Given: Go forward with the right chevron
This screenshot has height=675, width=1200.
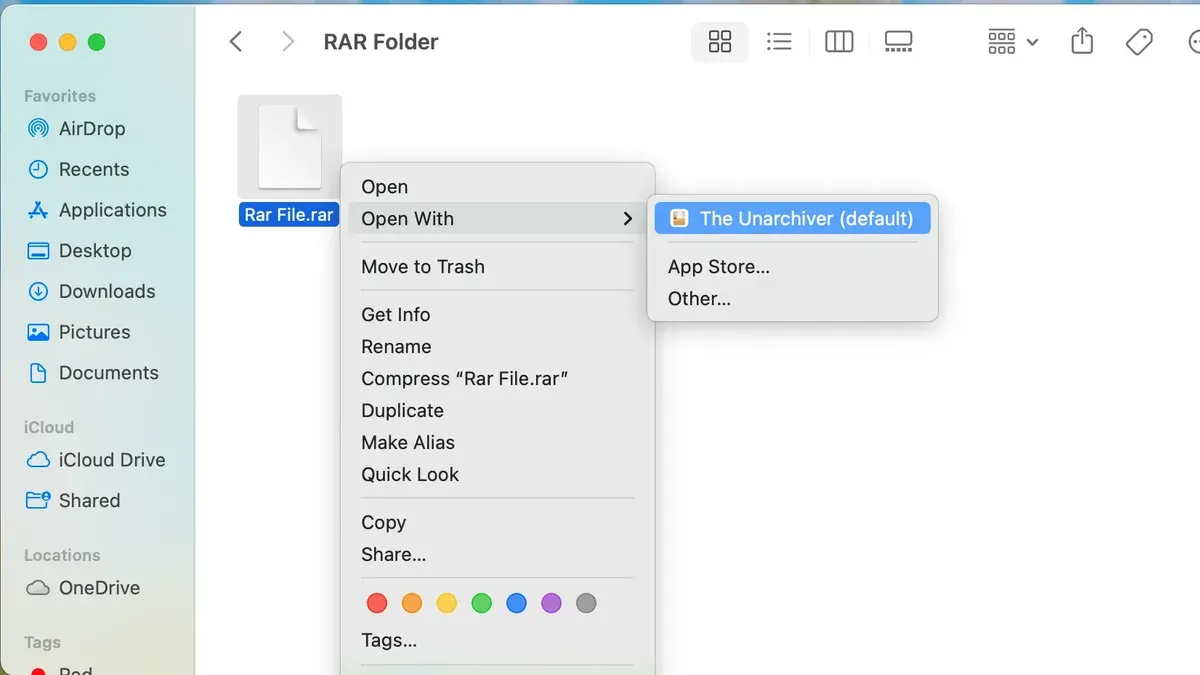Looking at the screenshot, I should 288,41.
